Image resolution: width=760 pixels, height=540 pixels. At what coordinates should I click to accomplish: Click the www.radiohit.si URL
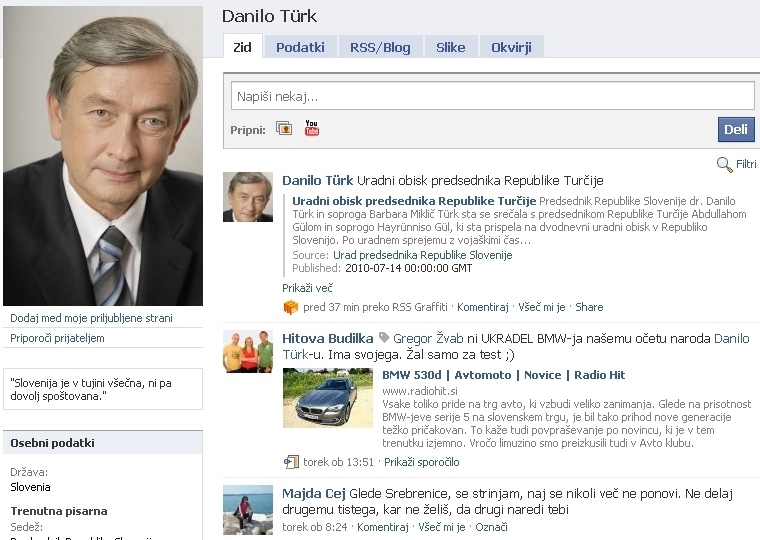tap(420, 391)
